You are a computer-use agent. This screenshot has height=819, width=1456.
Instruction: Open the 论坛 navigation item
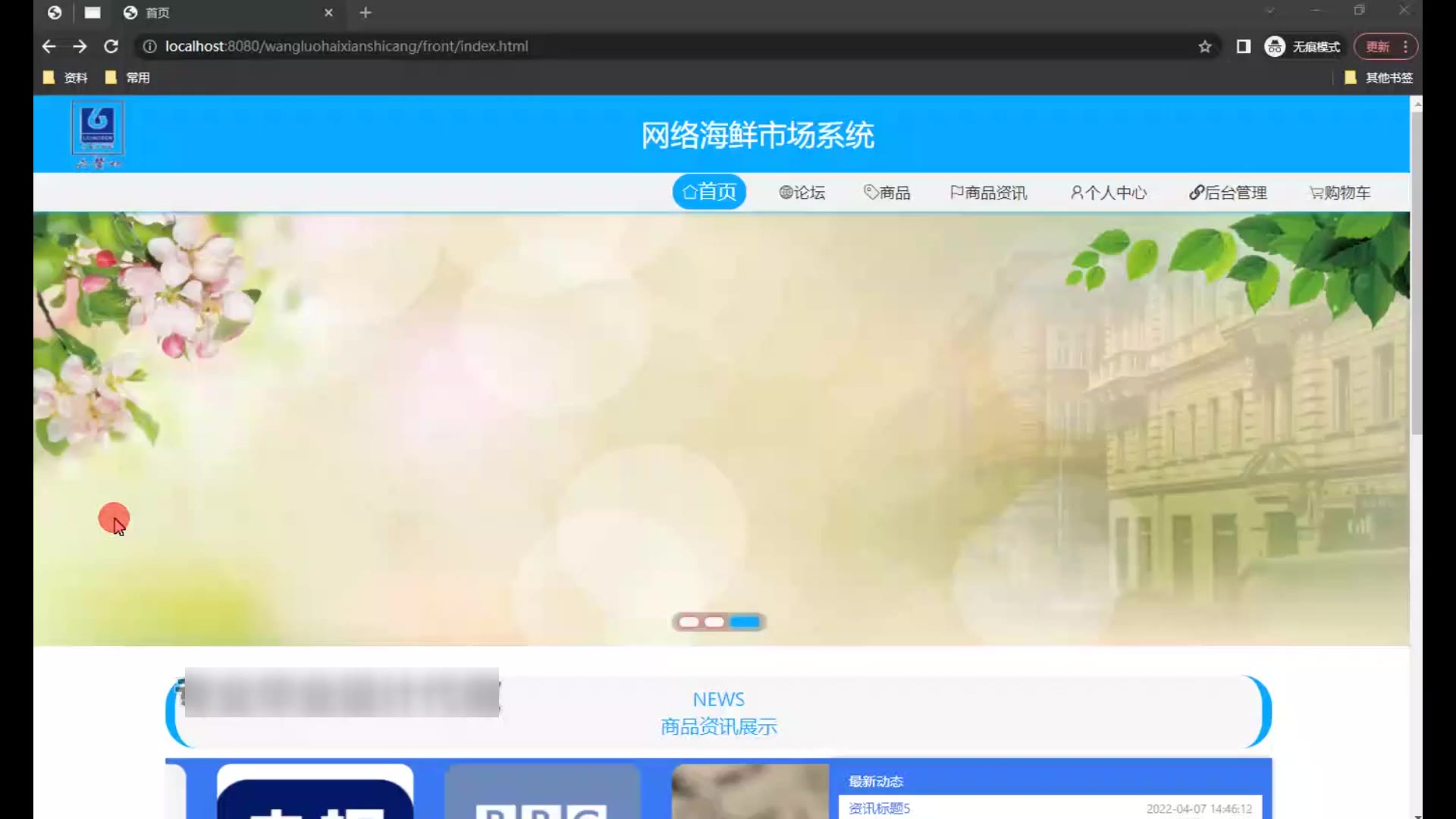tap(802, 193)
